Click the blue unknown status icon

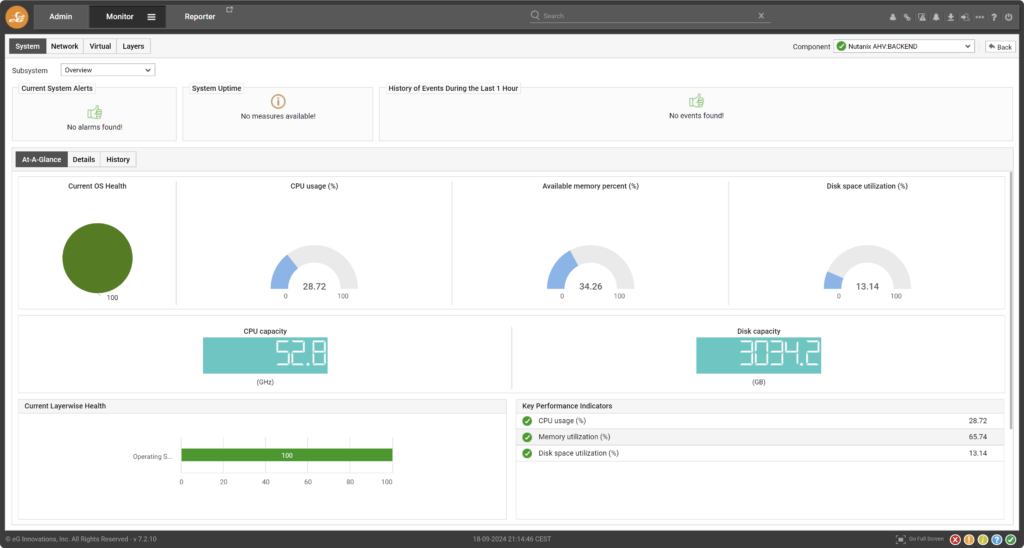[997, 540]
